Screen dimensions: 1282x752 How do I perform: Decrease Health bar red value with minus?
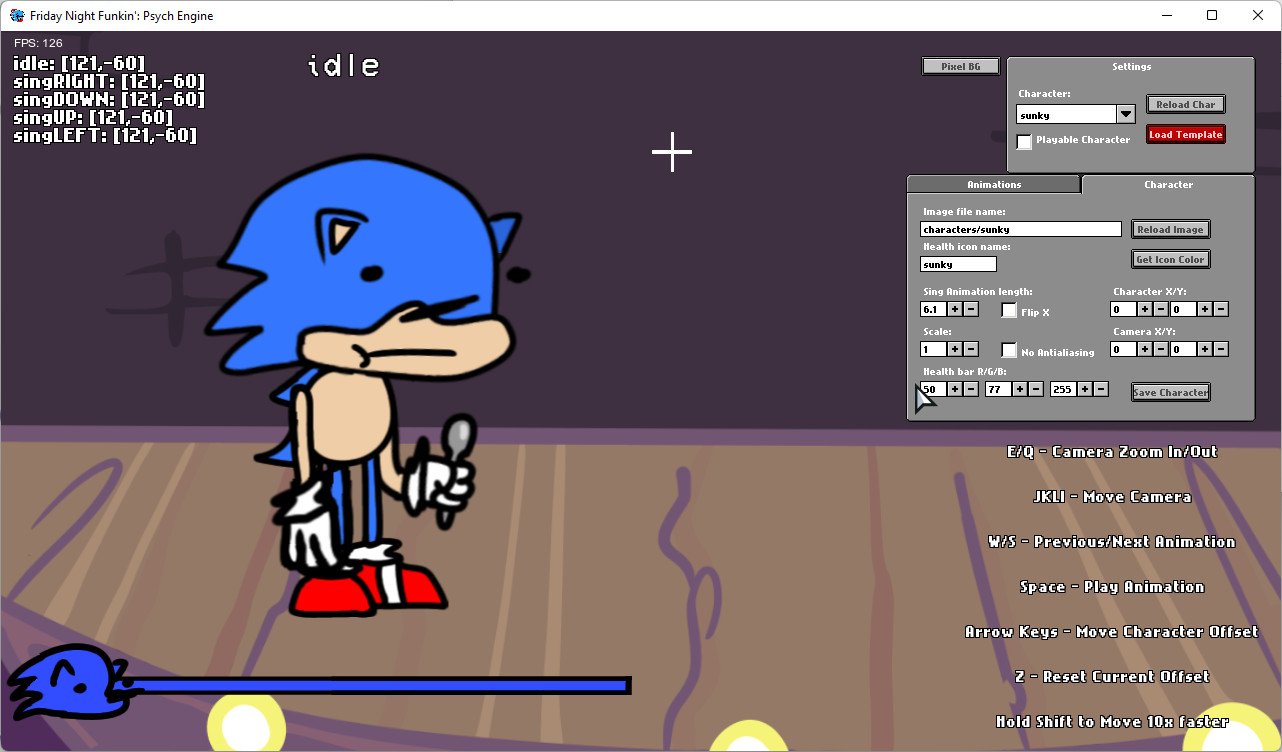click(971, 389)
